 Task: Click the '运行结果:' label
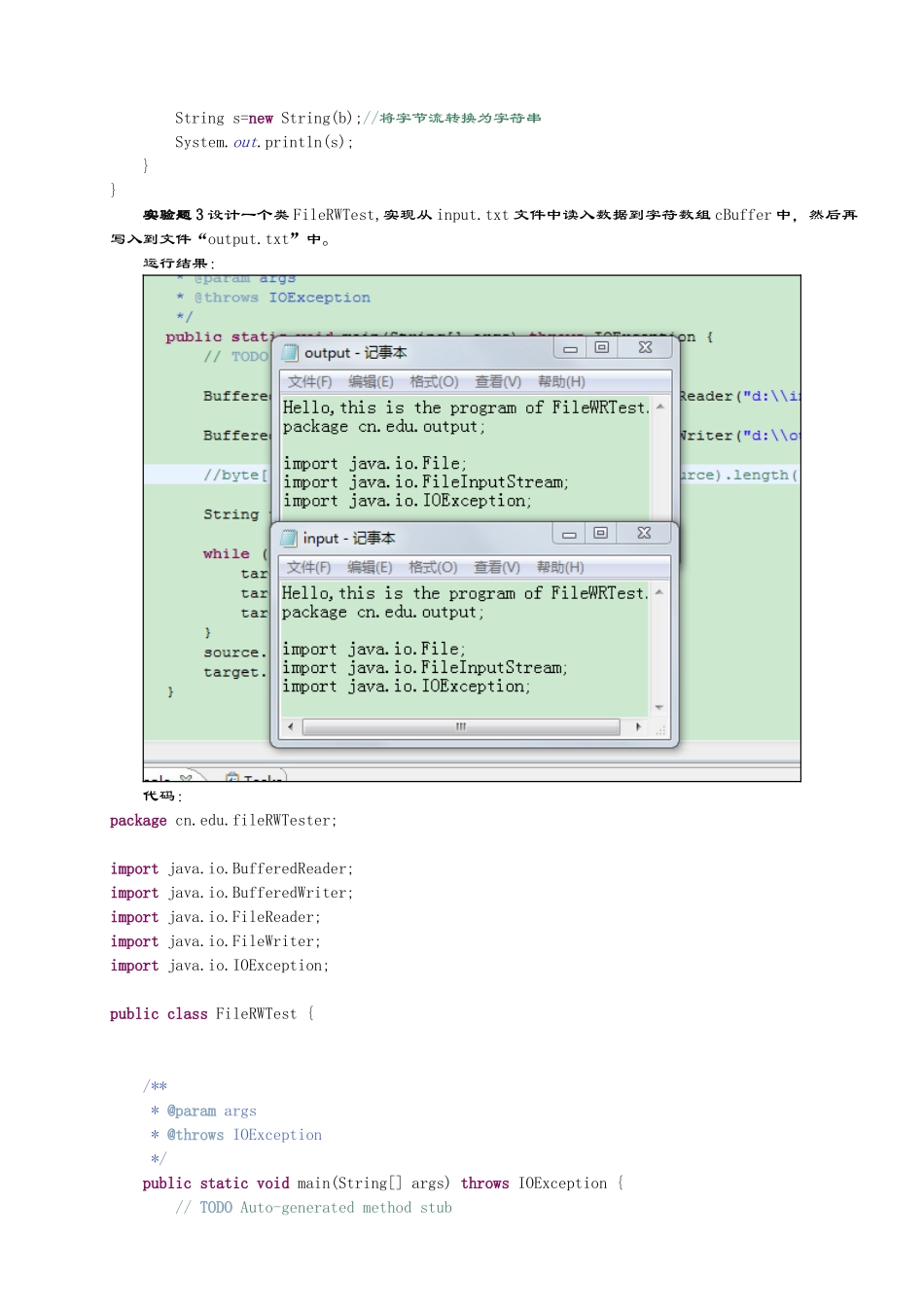179,263
